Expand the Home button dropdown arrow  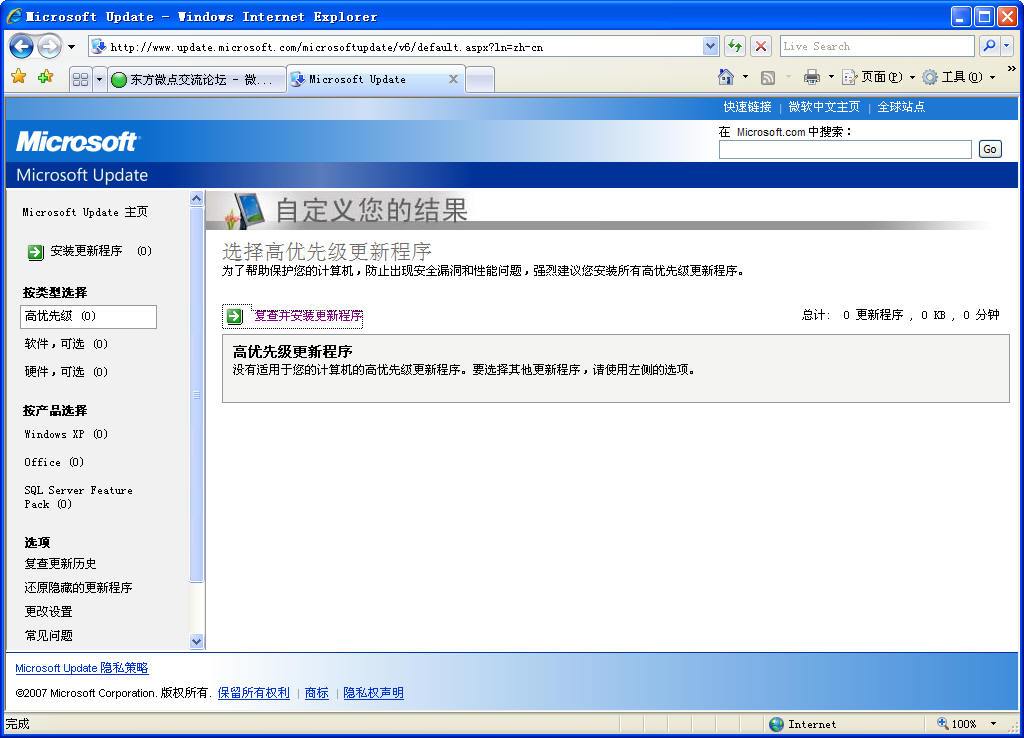[x=745, y=77]
